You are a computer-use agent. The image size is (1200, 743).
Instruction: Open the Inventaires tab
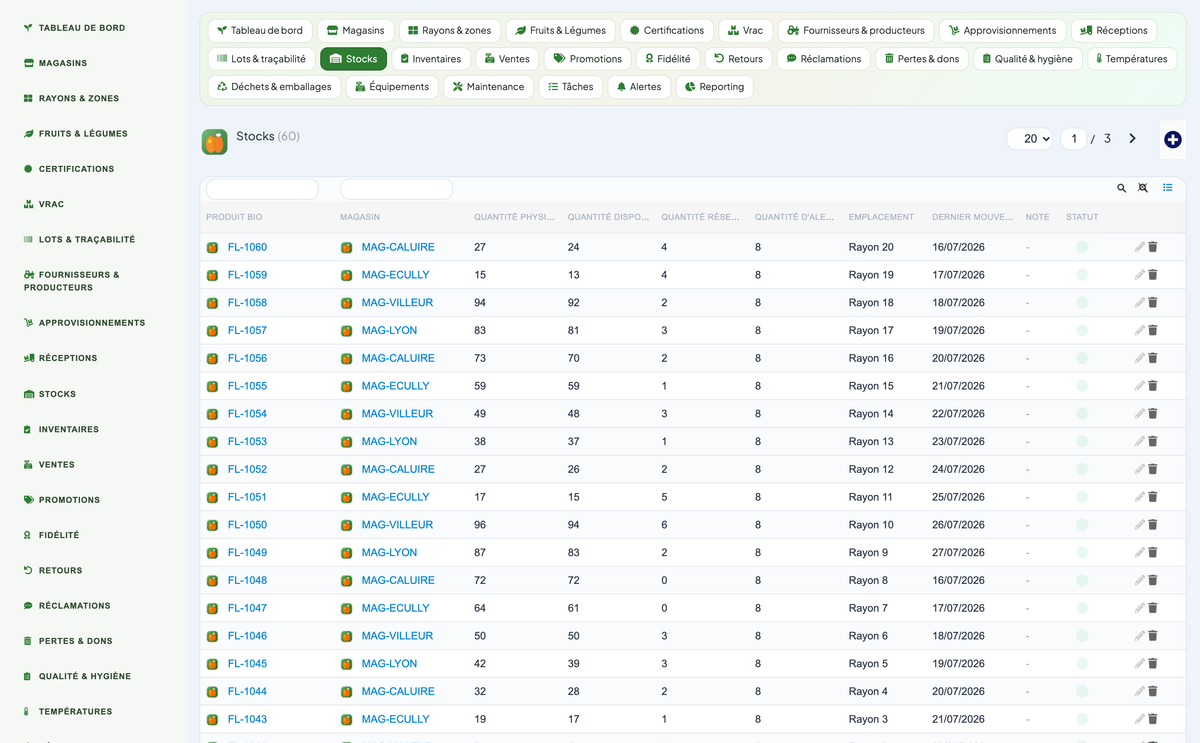tap(431, 59)
